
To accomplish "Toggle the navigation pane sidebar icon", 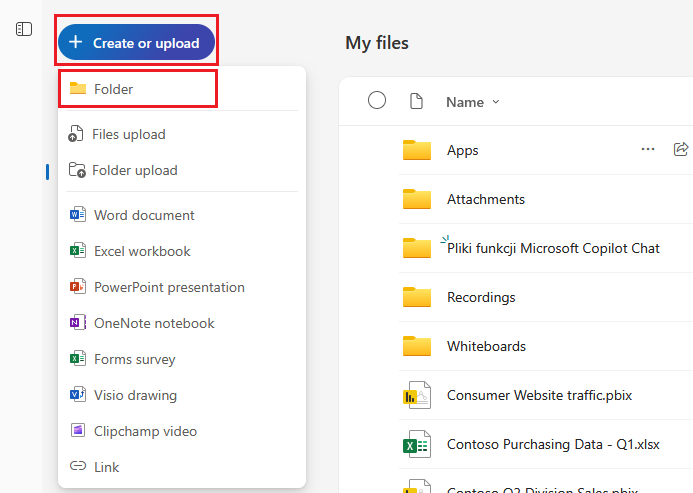I will 24,29.
